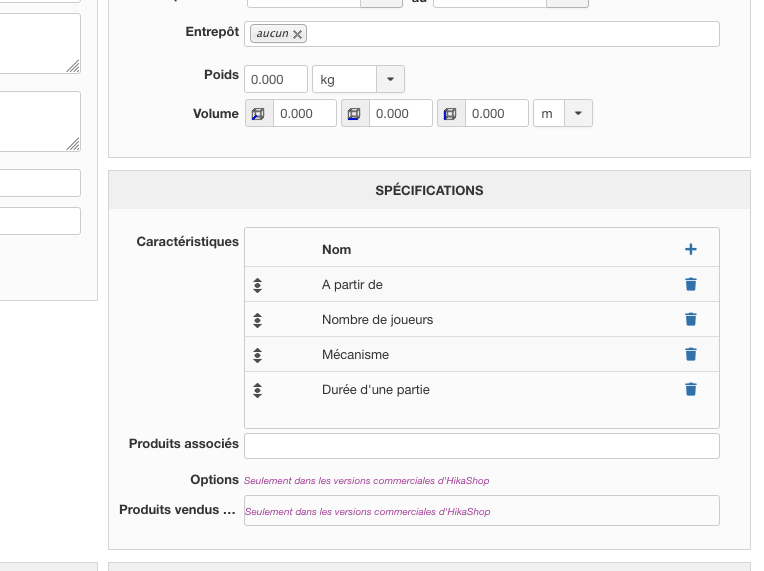764x571 pixels.
Task: Add a new characteristic with plus icon
Action: [x=690, y=249]
